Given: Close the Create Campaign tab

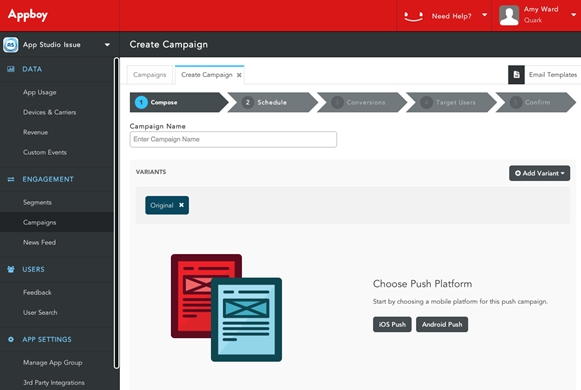Looking at the screenshot, I should click(x=239, y=75).
